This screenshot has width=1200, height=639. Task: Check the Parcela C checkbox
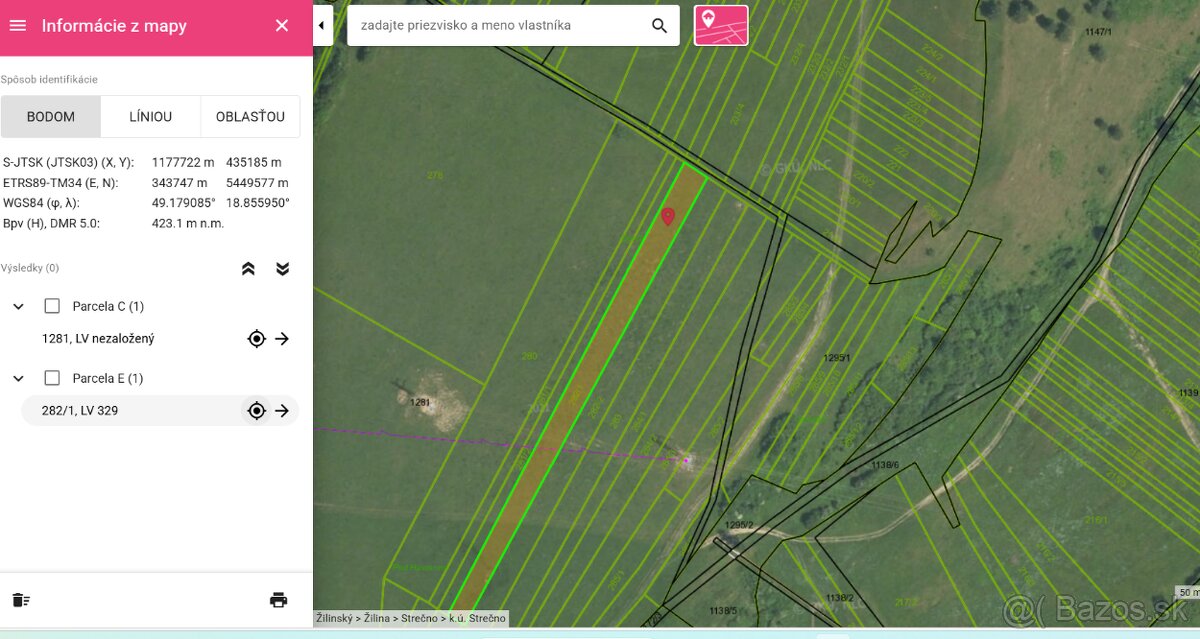coord(52,306)
